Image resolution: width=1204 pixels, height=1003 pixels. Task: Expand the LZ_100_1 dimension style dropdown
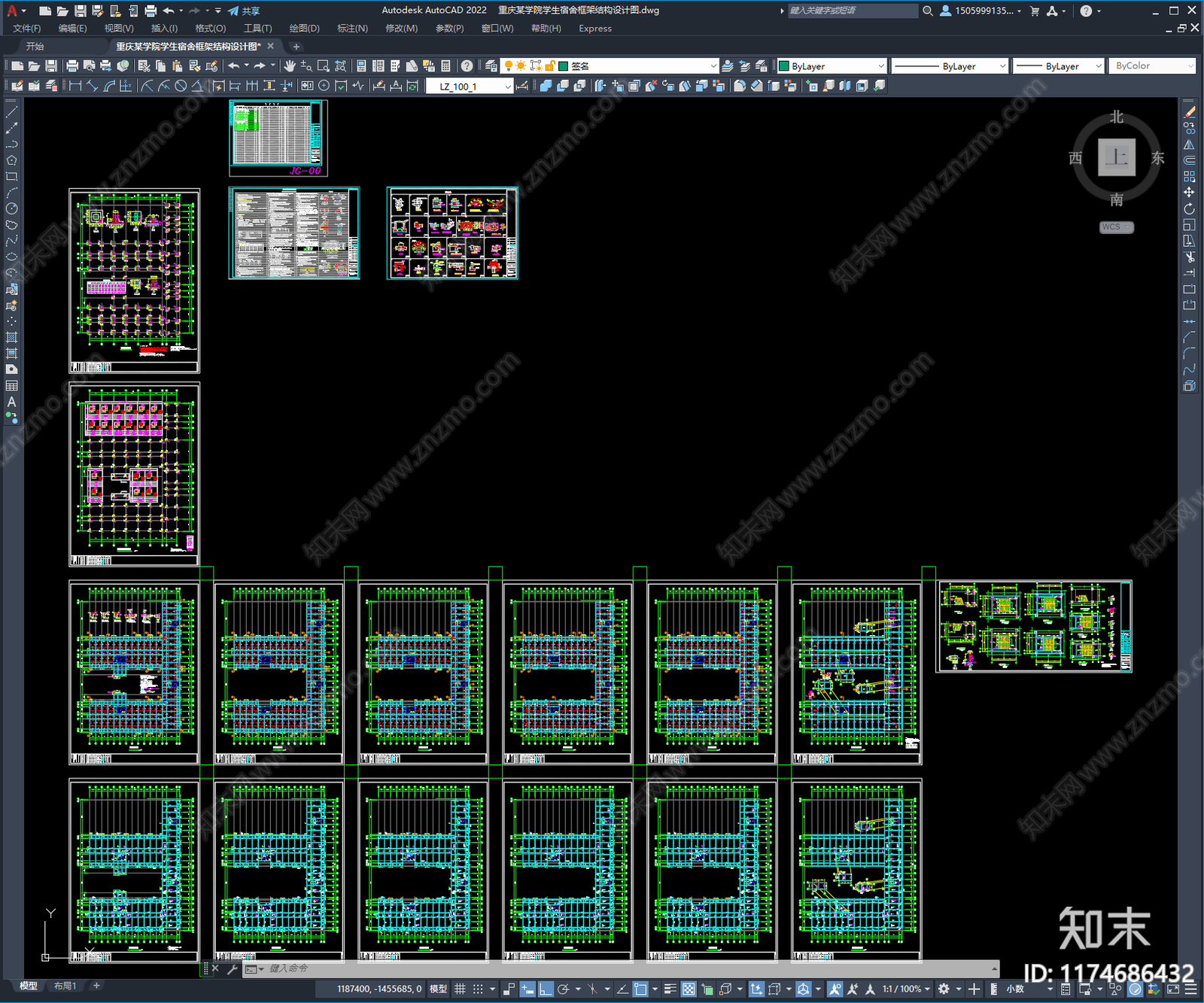coord(507,87)
